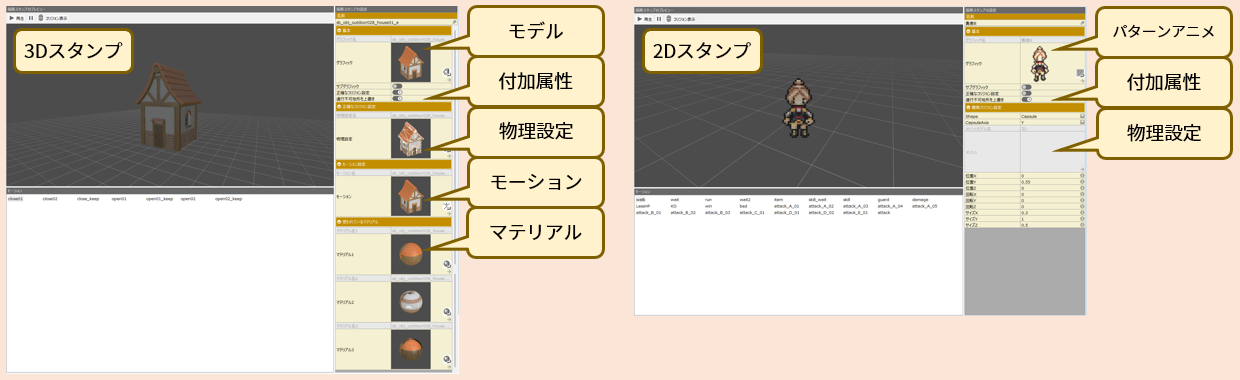Toggle sub-graphic switch in the 2D stamp panel

(x=1026, y=87)
